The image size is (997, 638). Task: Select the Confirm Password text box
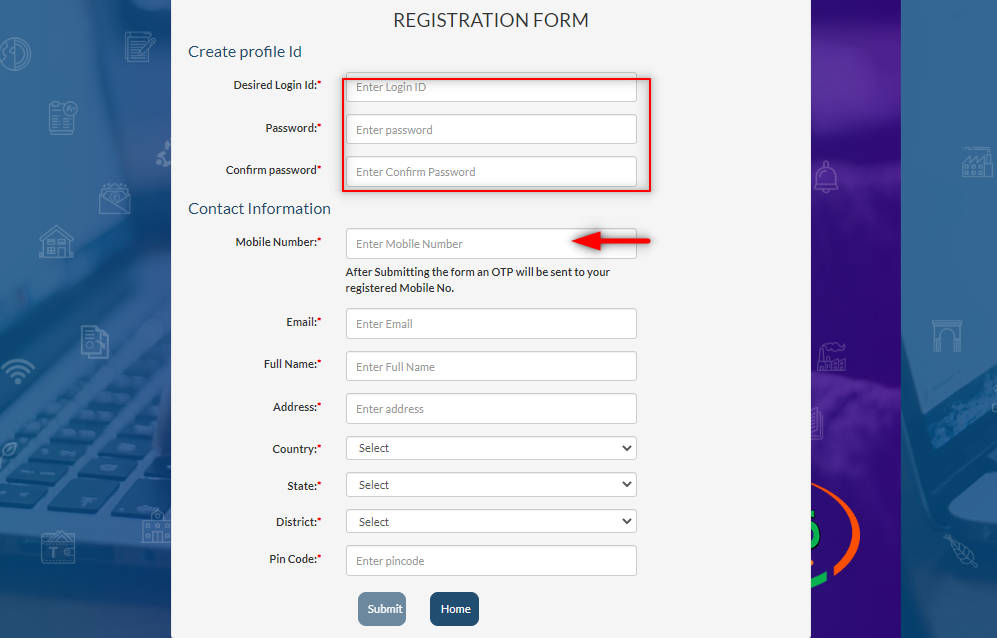pos(491,172)
